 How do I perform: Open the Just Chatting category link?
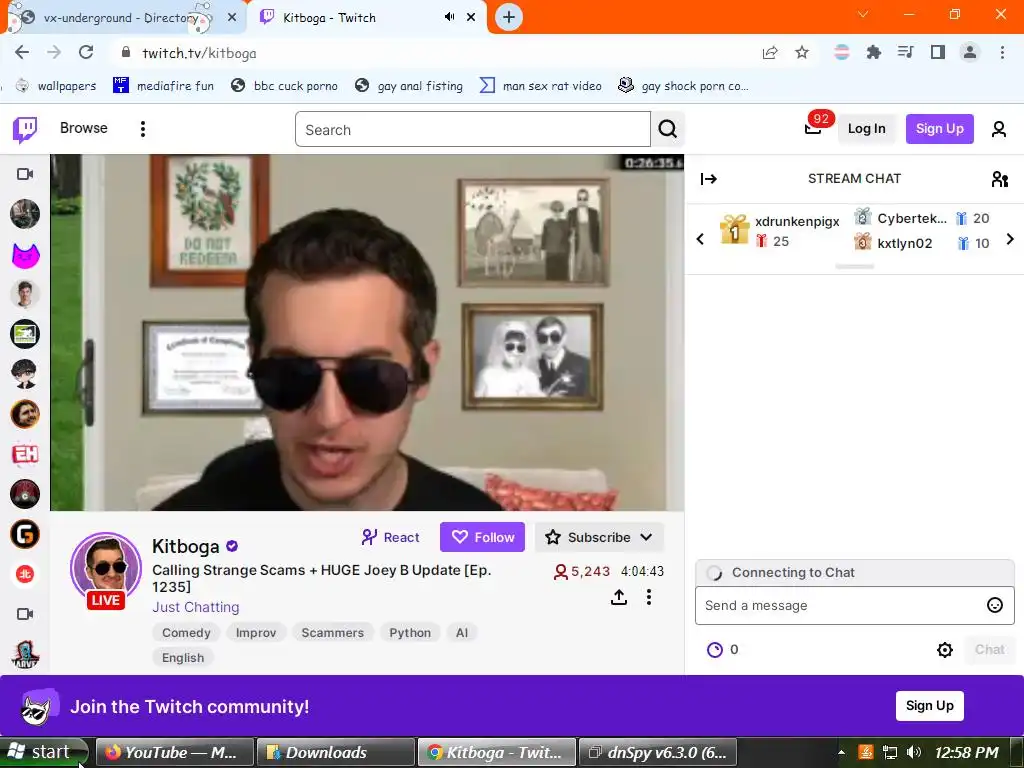[x=196, y=607]
